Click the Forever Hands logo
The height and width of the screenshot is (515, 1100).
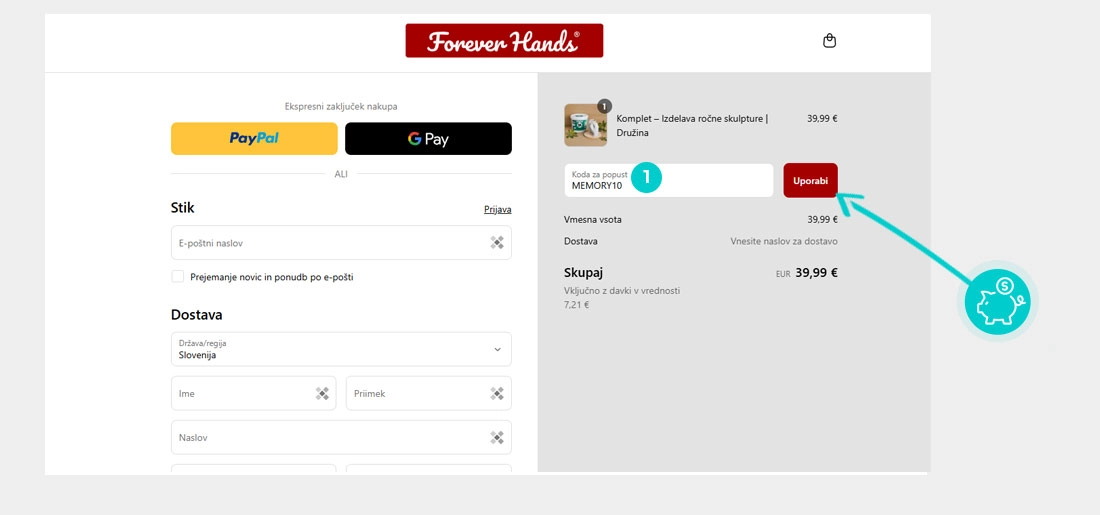point(504,41)
